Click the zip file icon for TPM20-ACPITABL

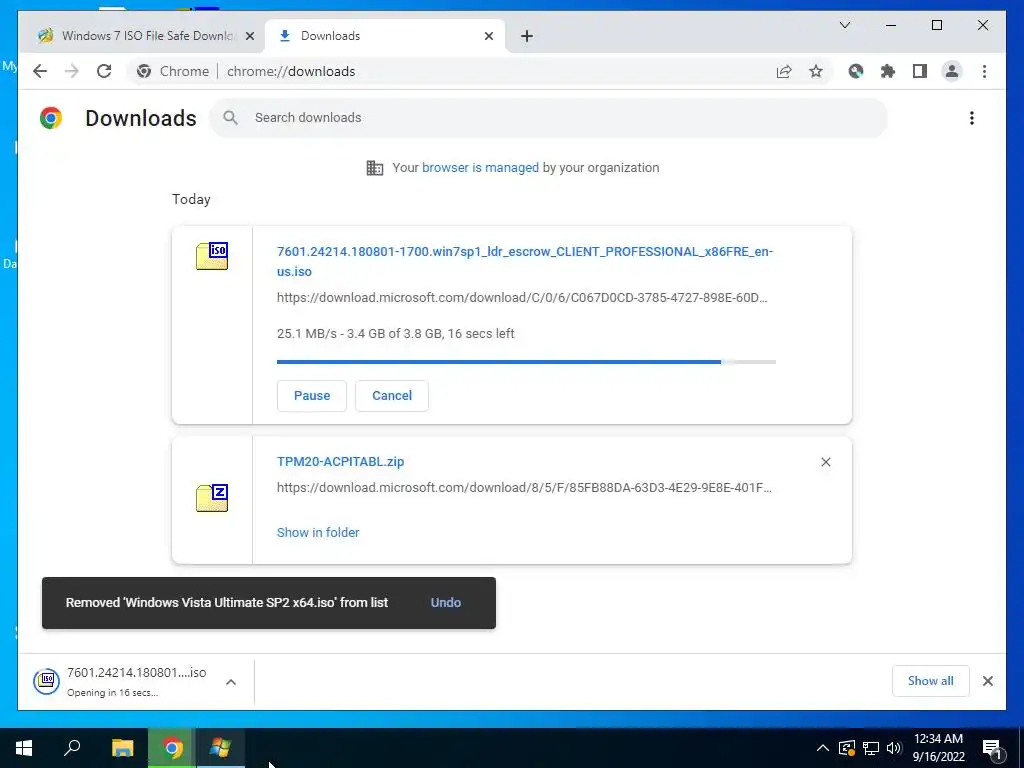(x=212, y=498)
